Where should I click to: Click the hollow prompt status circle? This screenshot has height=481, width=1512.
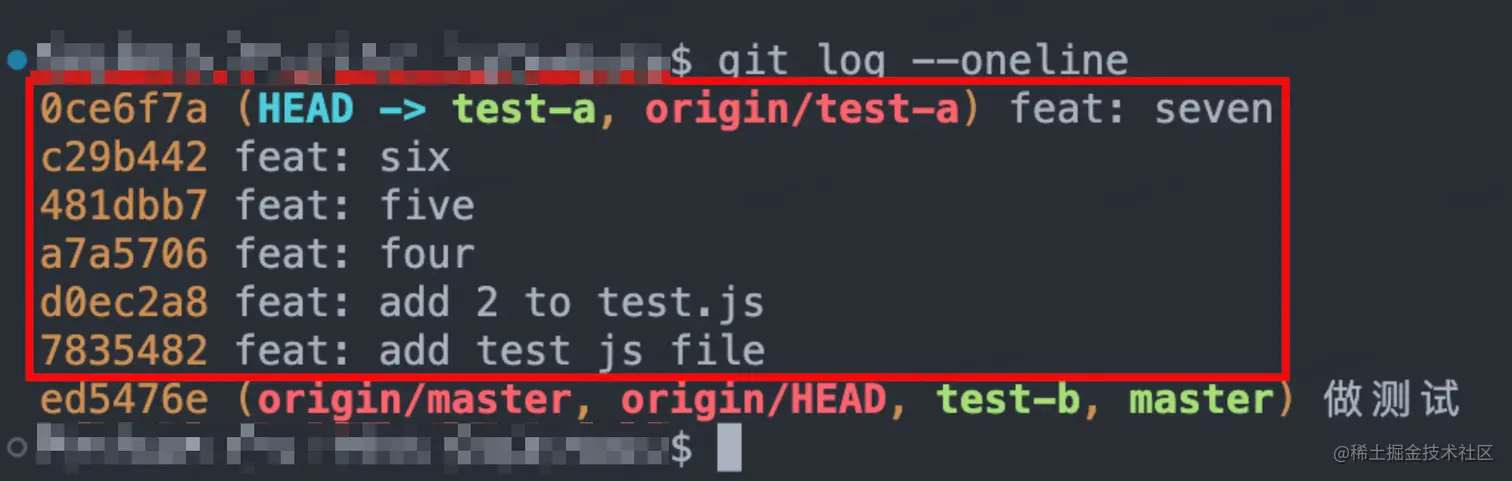(x=16, y=446)
